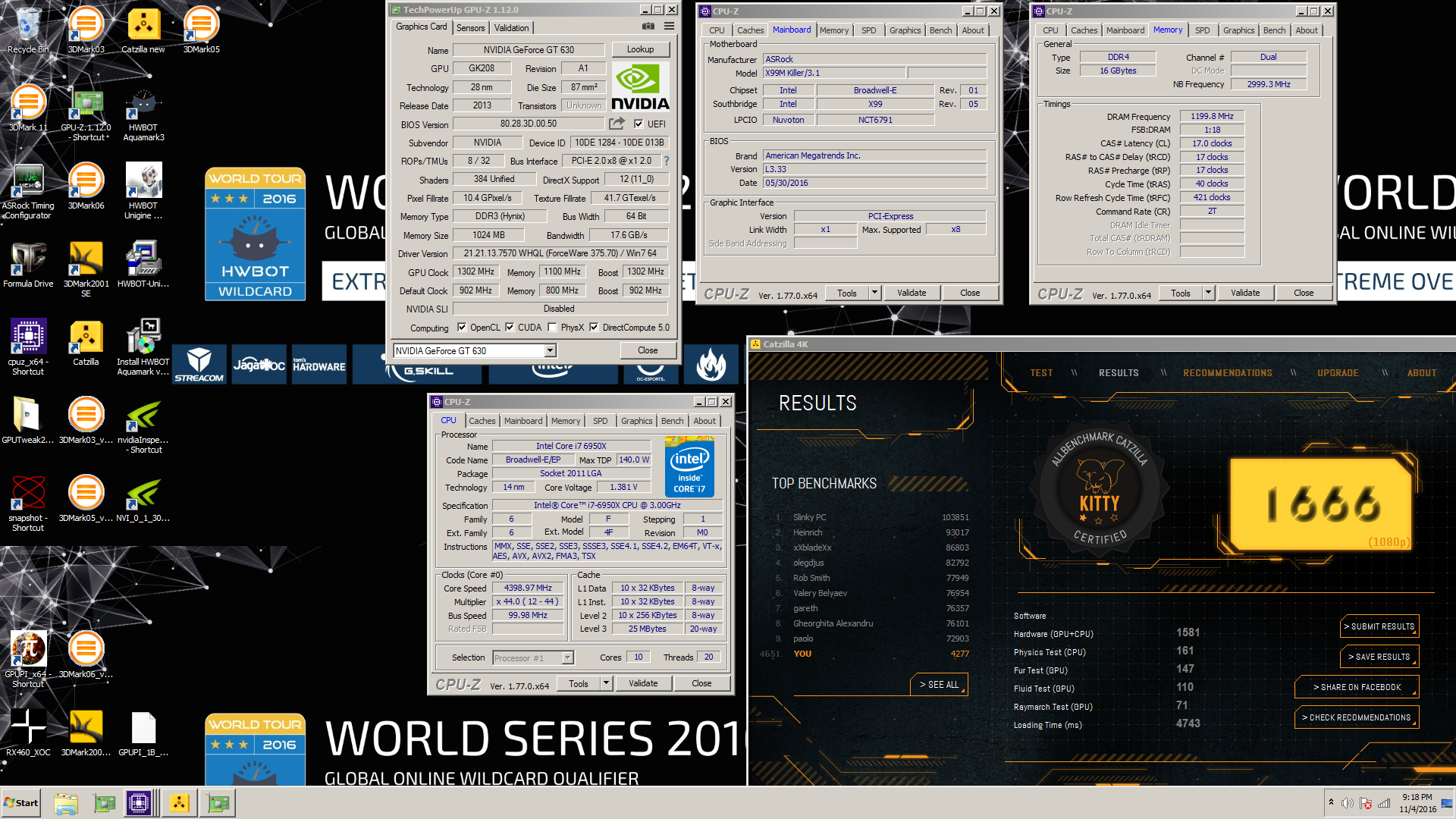
Task: Click the Windows Start button
Action: click(x=21, y=803)
